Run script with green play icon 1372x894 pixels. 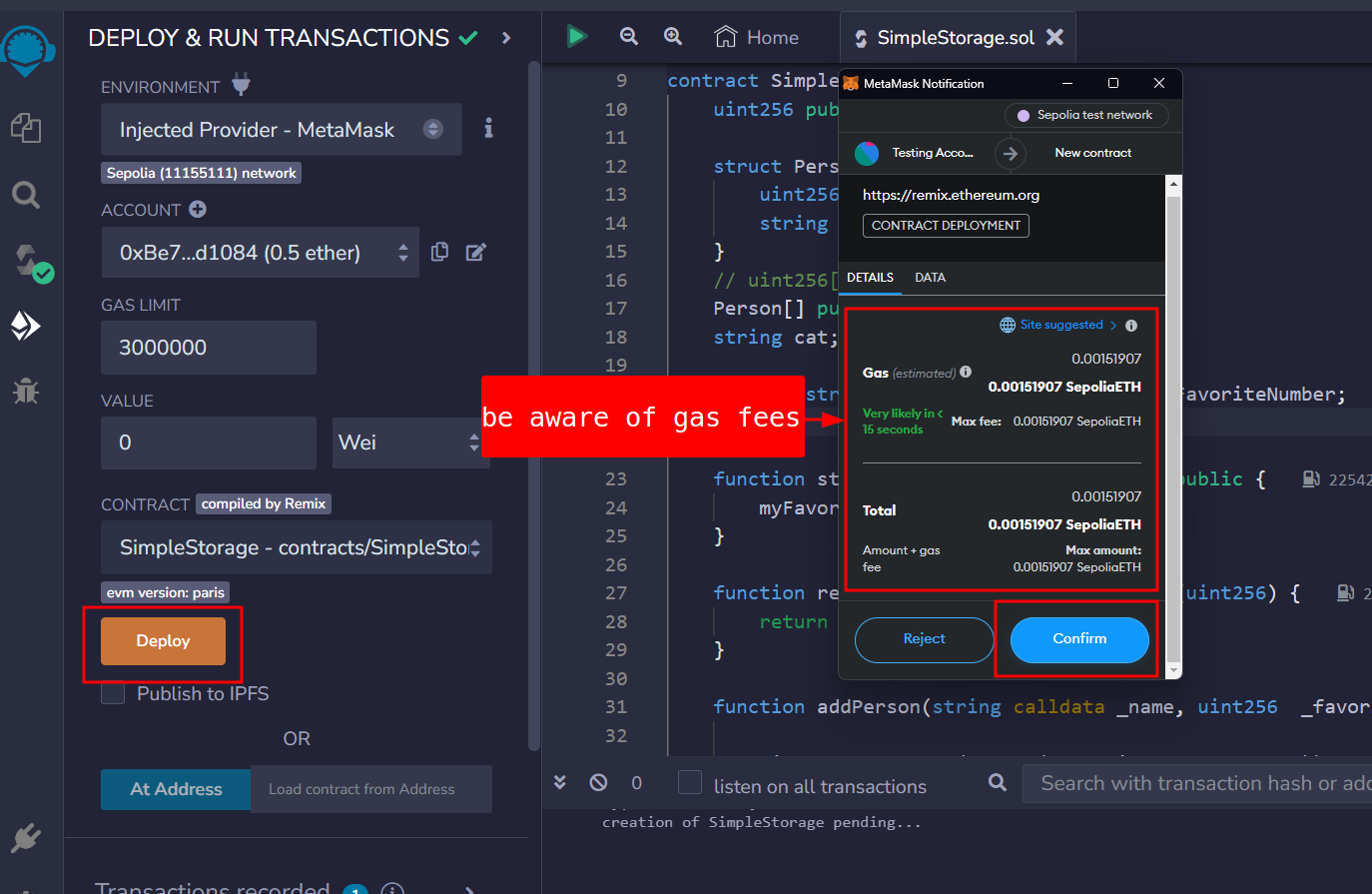coord(576,37)
